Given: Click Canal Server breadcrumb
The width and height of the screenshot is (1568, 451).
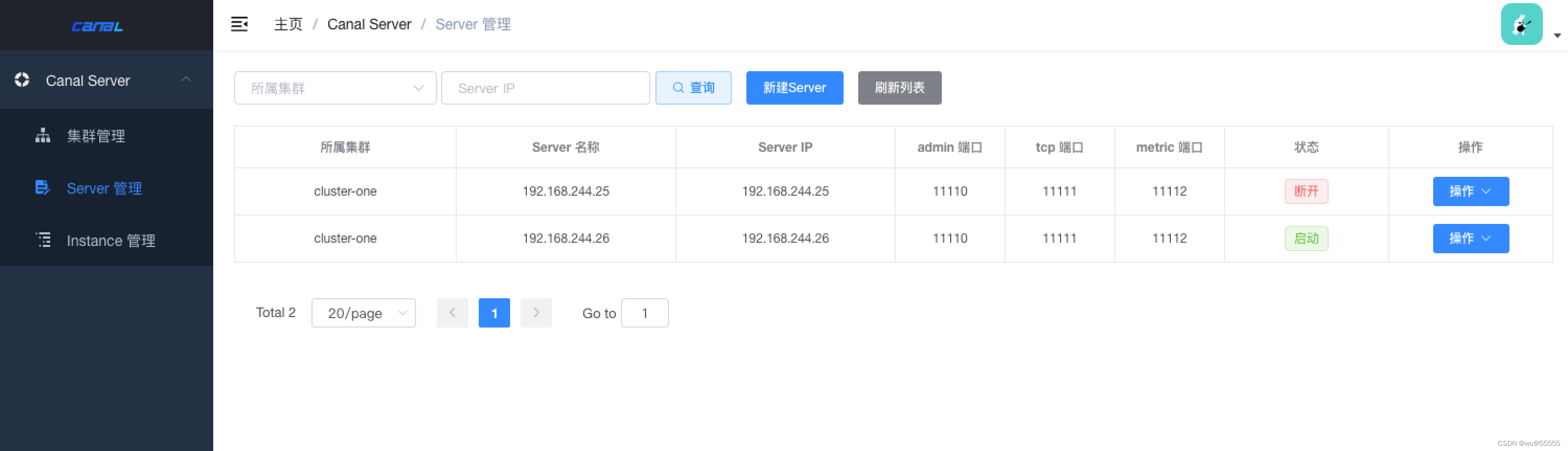Looking at the screenshot, I should 370,25.
